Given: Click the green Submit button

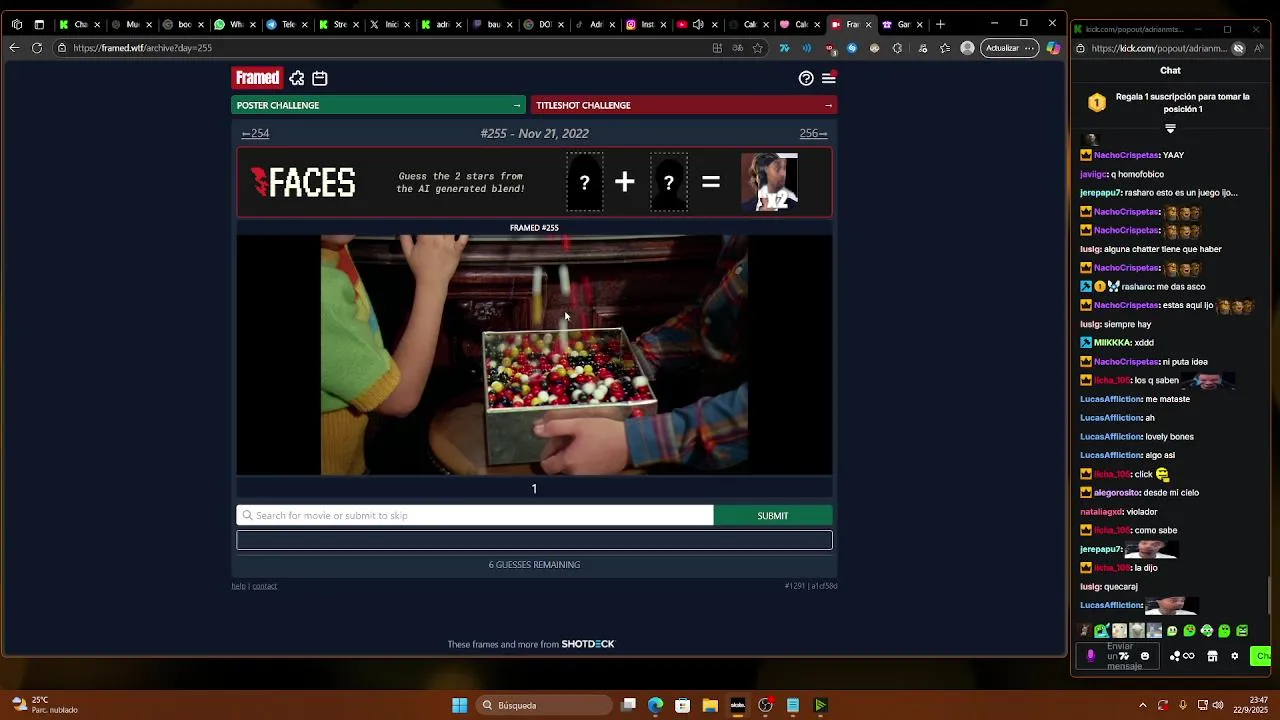Looking at the screenshot, I should pos(772,515).
